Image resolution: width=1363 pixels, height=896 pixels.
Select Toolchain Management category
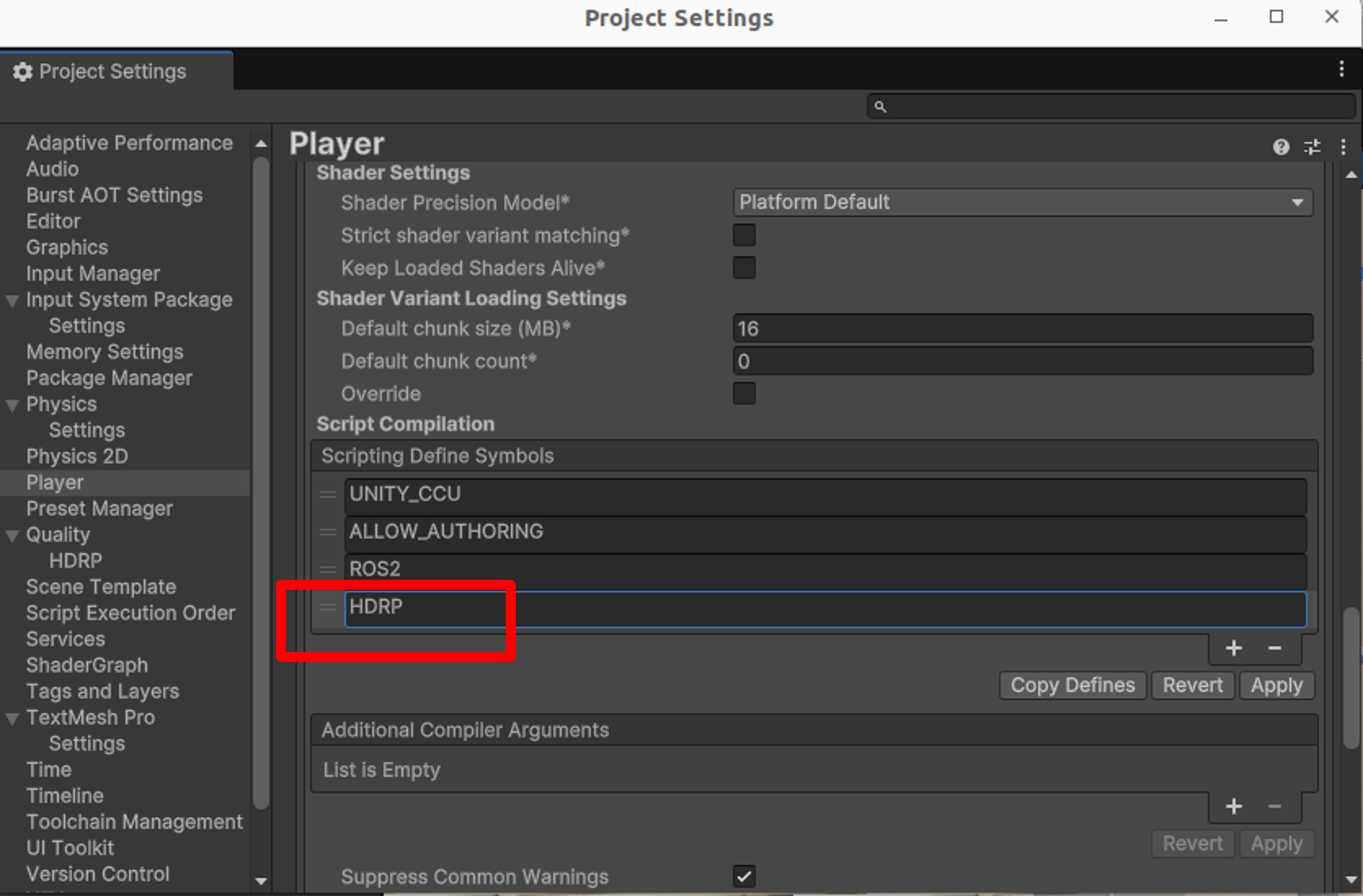(134, 822)
